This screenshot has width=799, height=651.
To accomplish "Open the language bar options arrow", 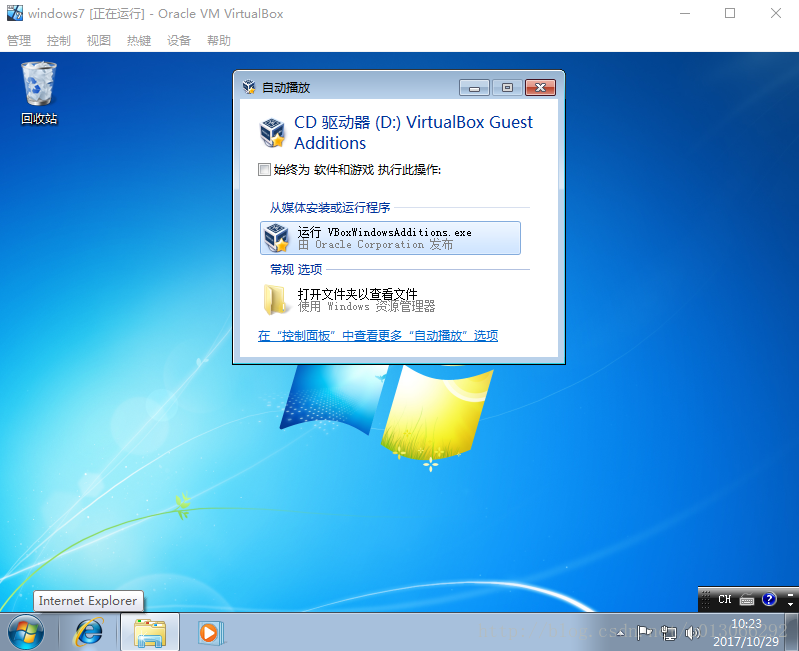I will click(x=790, y=604).
